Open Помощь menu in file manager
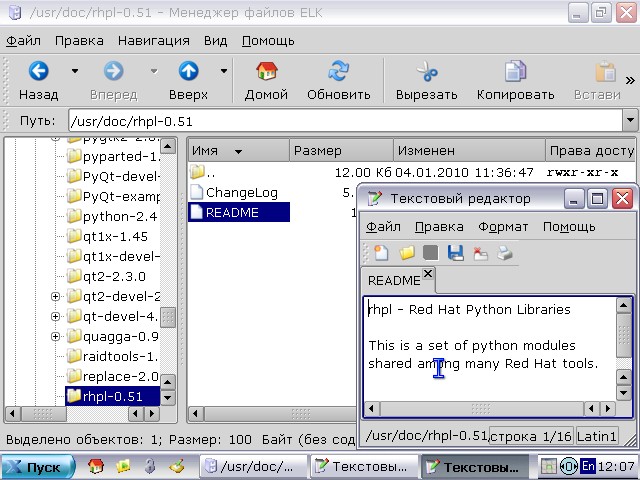 pos(268,41)
